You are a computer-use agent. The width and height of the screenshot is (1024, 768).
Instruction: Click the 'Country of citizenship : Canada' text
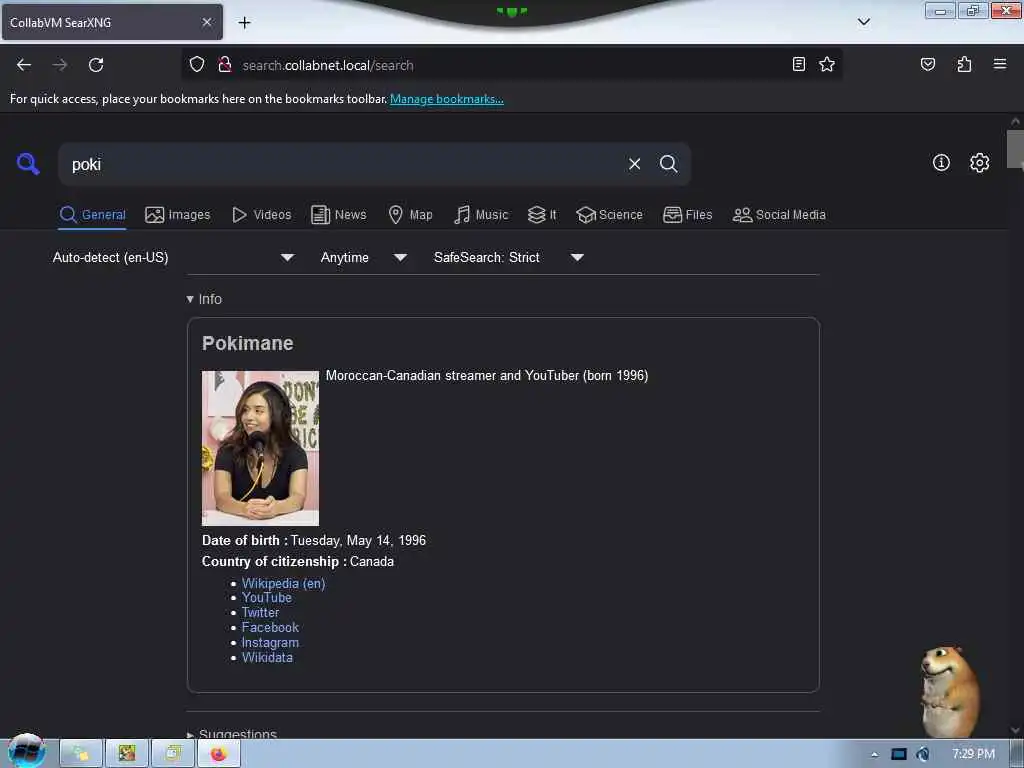point(298,562)
